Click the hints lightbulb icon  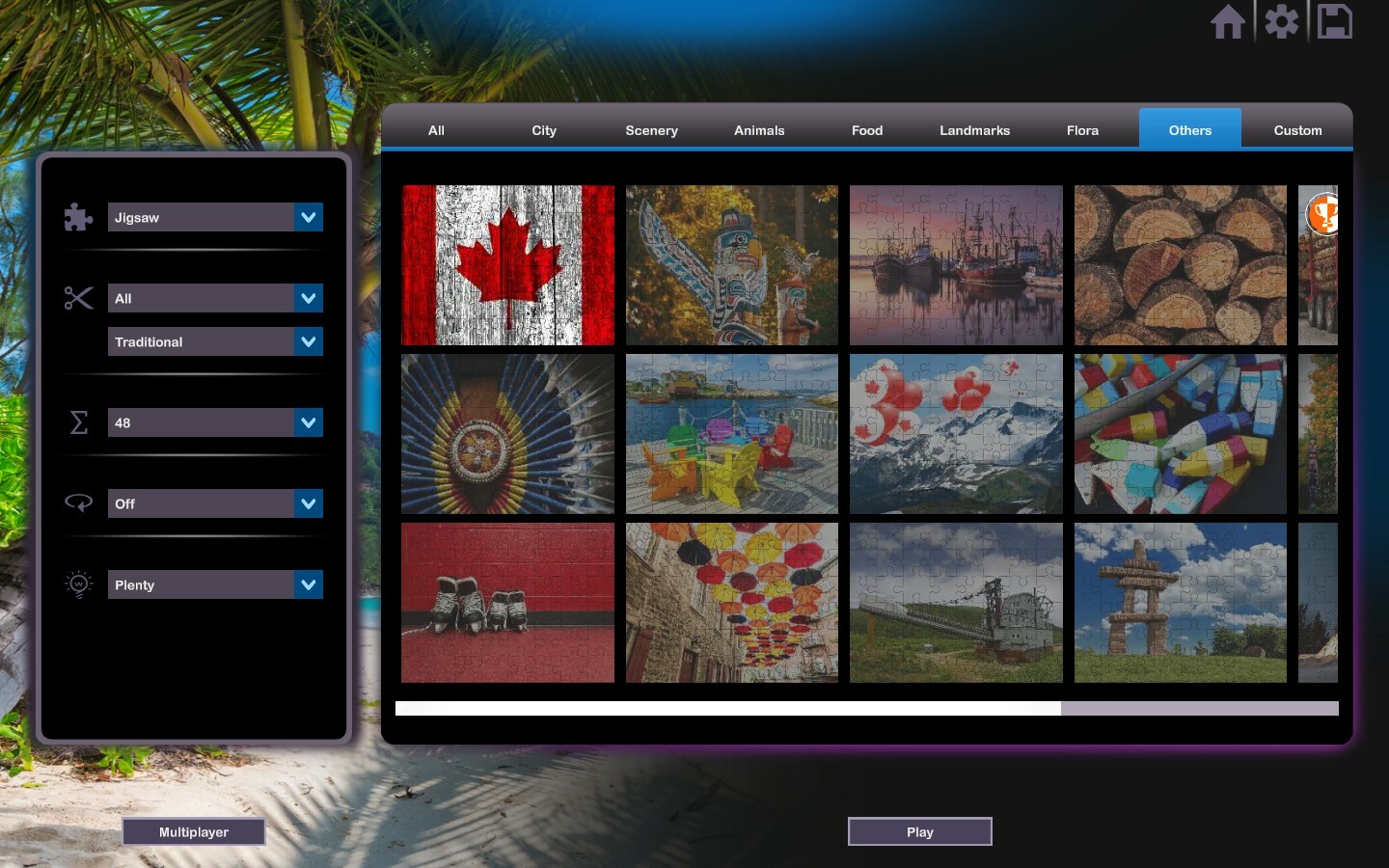coord(78,583)
